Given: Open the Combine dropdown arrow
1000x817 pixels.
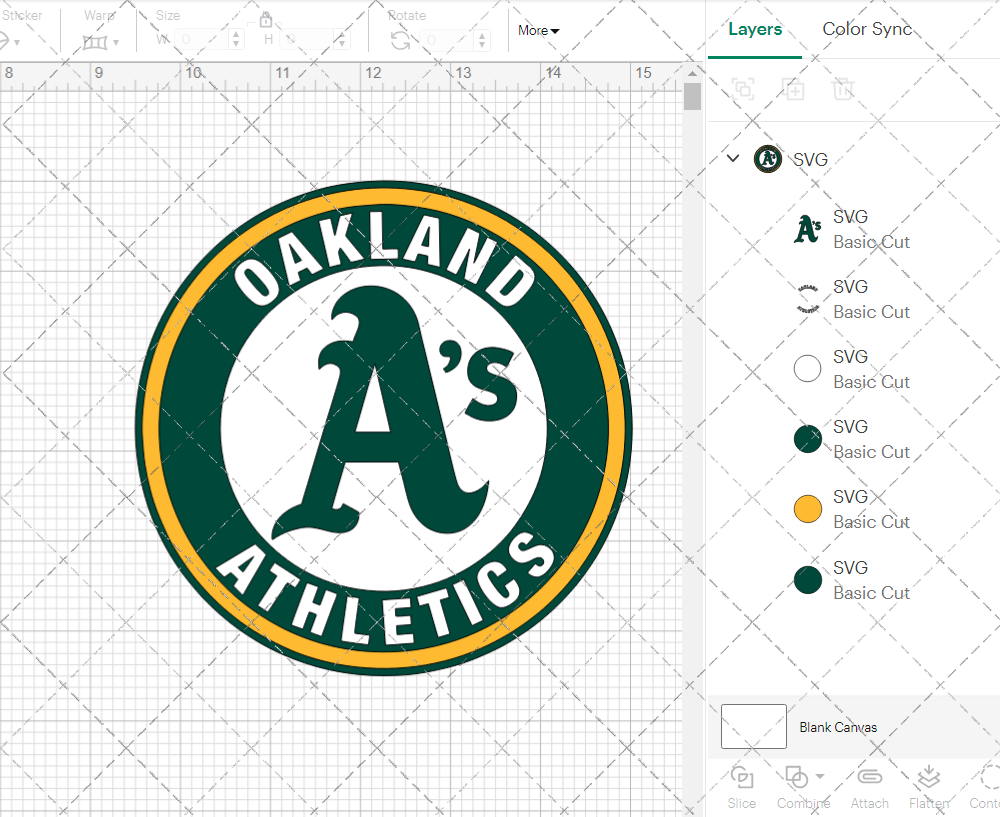Looking at the screenshot, I should coord(820,776).
